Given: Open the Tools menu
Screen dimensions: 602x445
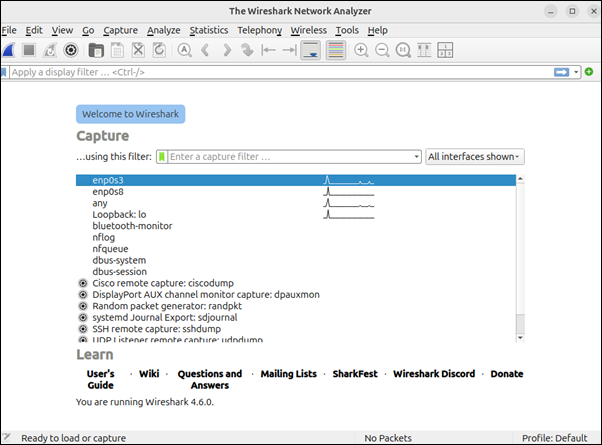Looking at the screenshot, I should coord(347,30).
